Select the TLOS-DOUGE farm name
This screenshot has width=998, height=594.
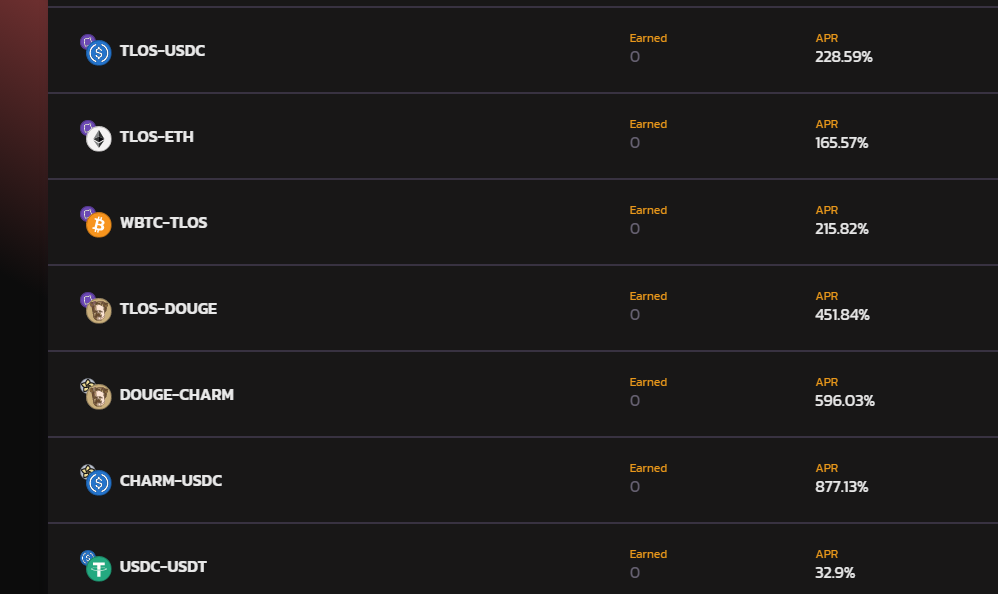click(168, 309)
